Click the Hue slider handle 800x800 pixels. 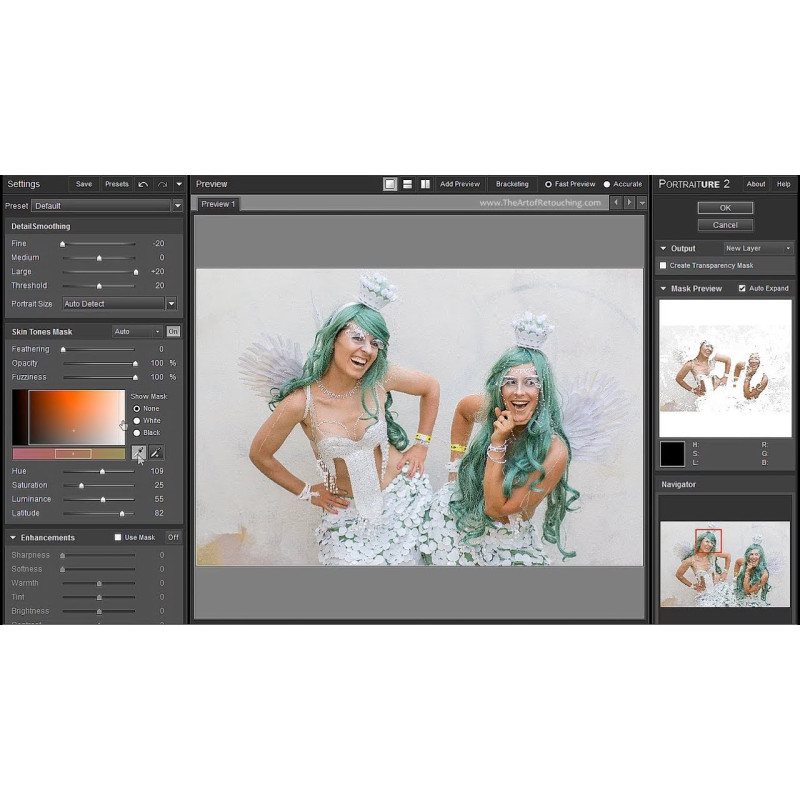point(102,471)
